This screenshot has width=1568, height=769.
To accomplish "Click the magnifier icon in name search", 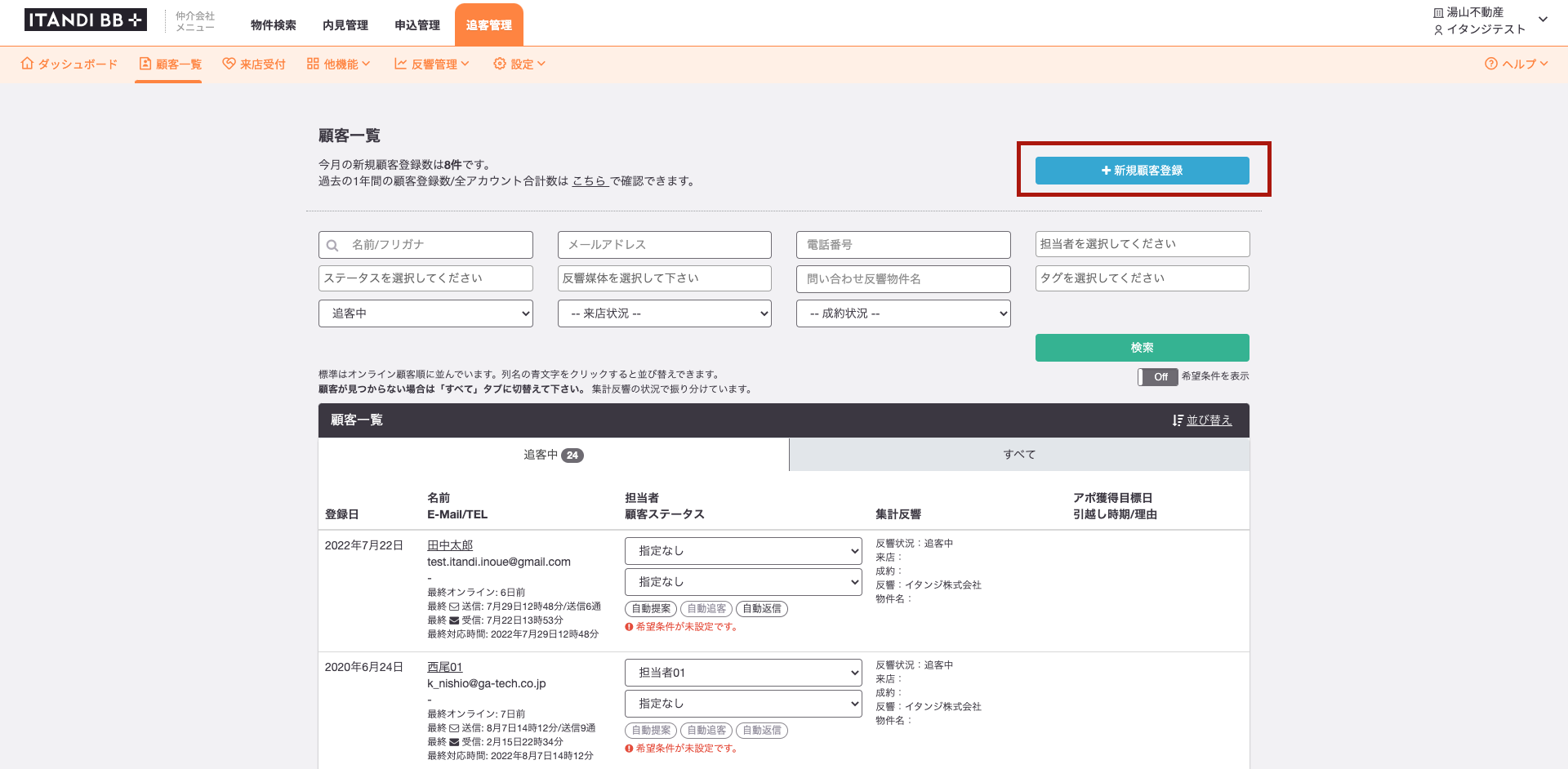I will click(332, 245).
